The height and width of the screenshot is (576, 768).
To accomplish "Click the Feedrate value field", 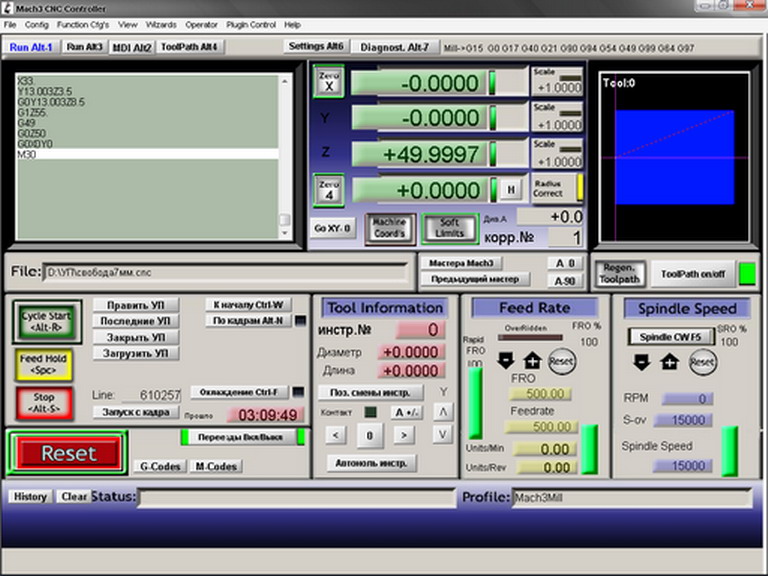I will pyautogui.click(x=540, y=427).
